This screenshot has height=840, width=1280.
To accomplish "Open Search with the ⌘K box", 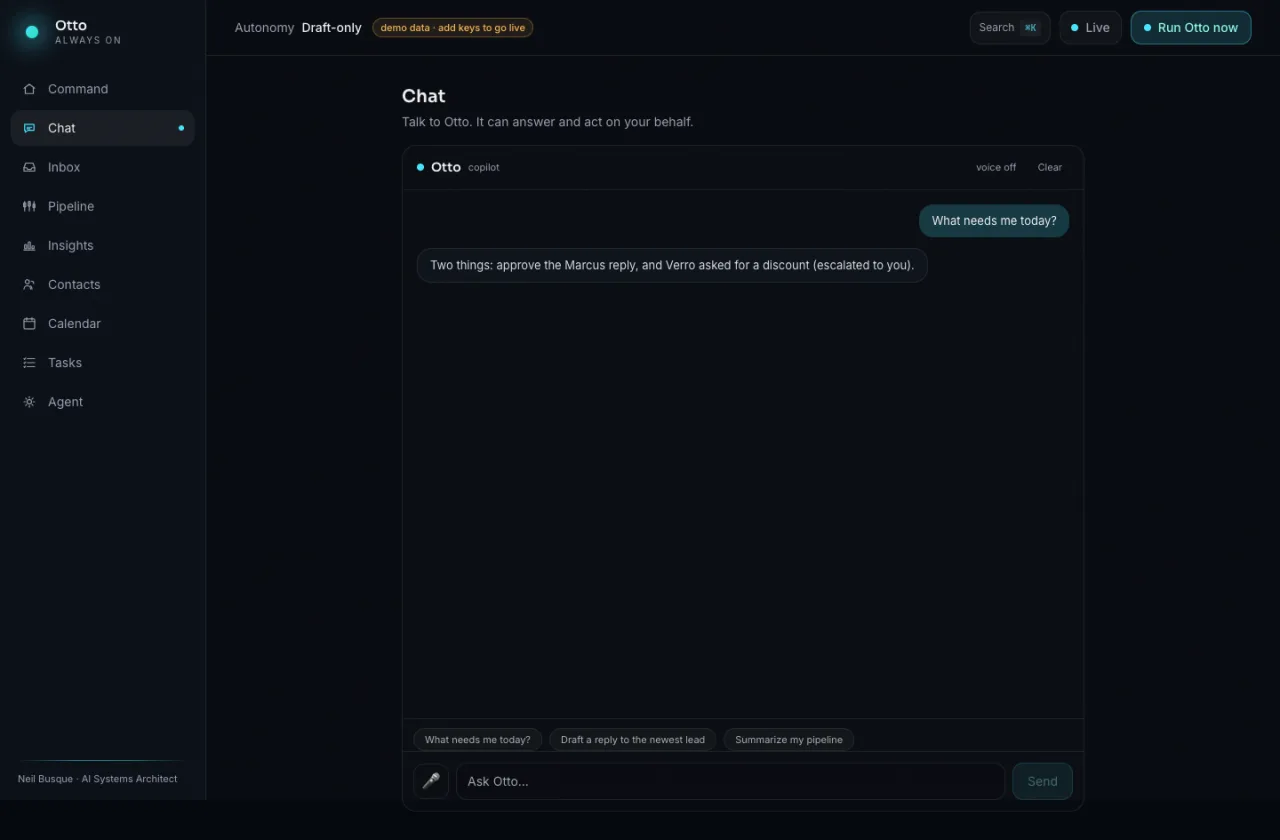I will tap(1010, 28).
